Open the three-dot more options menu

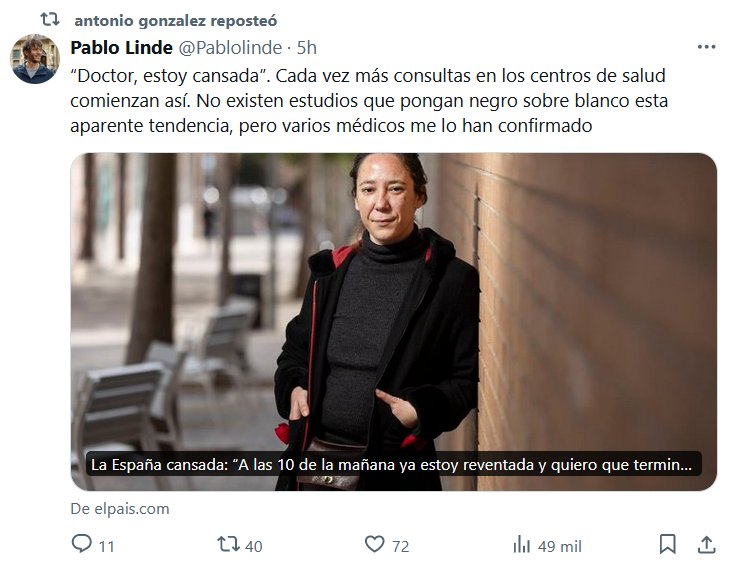706,47
